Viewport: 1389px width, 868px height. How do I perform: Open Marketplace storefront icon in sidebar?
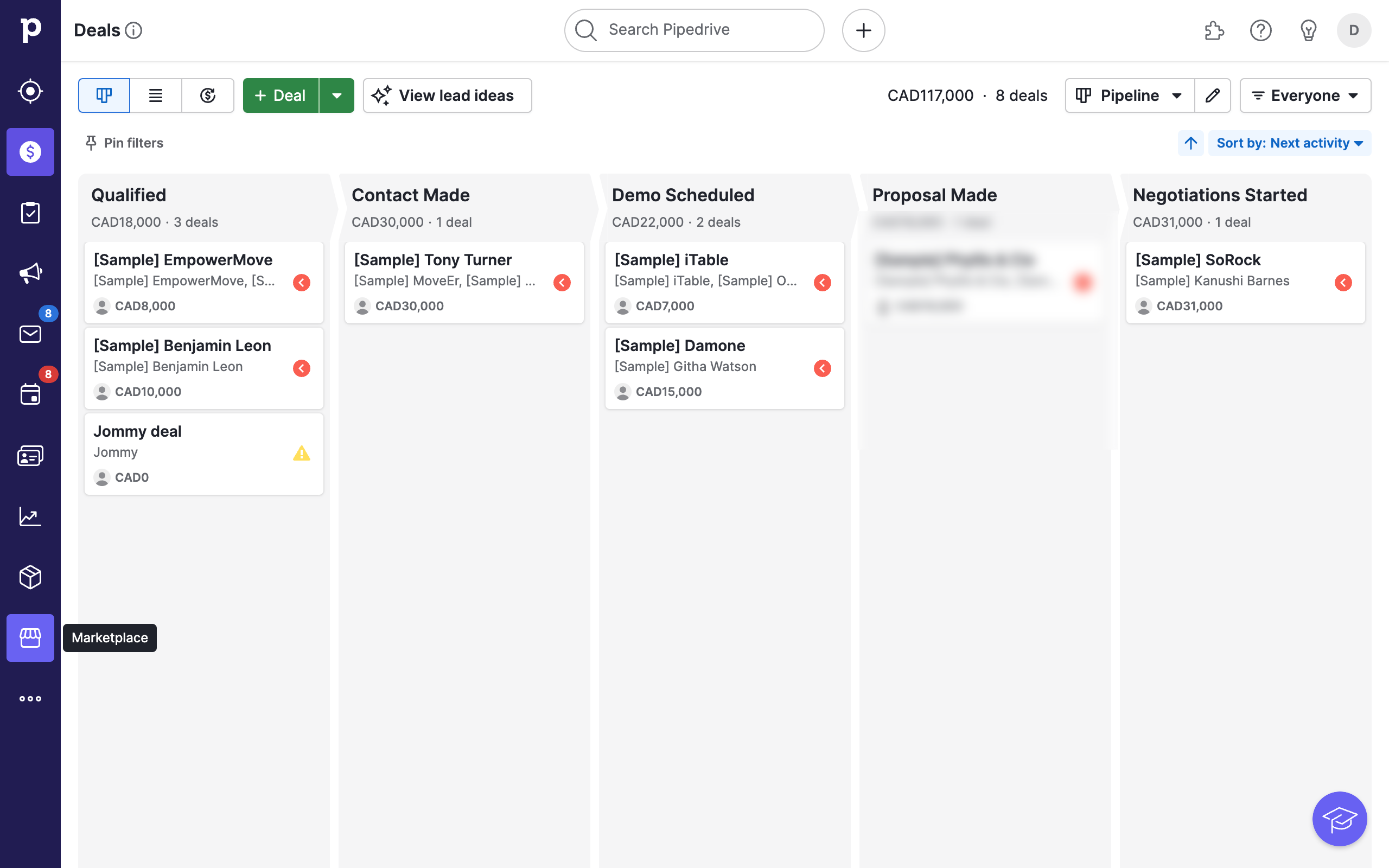coord(30,638)
